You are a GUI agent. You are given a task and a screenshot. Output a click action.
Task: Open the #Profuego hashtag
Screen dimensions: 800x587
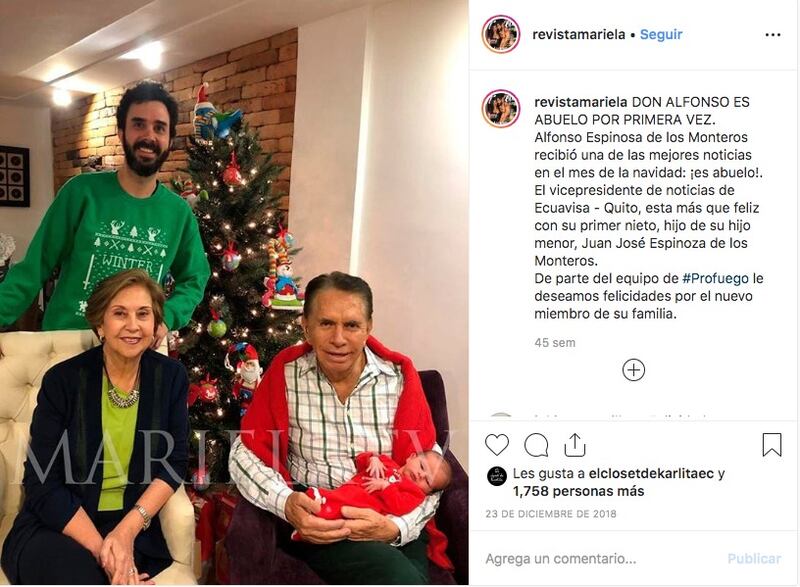pos(715,278)
